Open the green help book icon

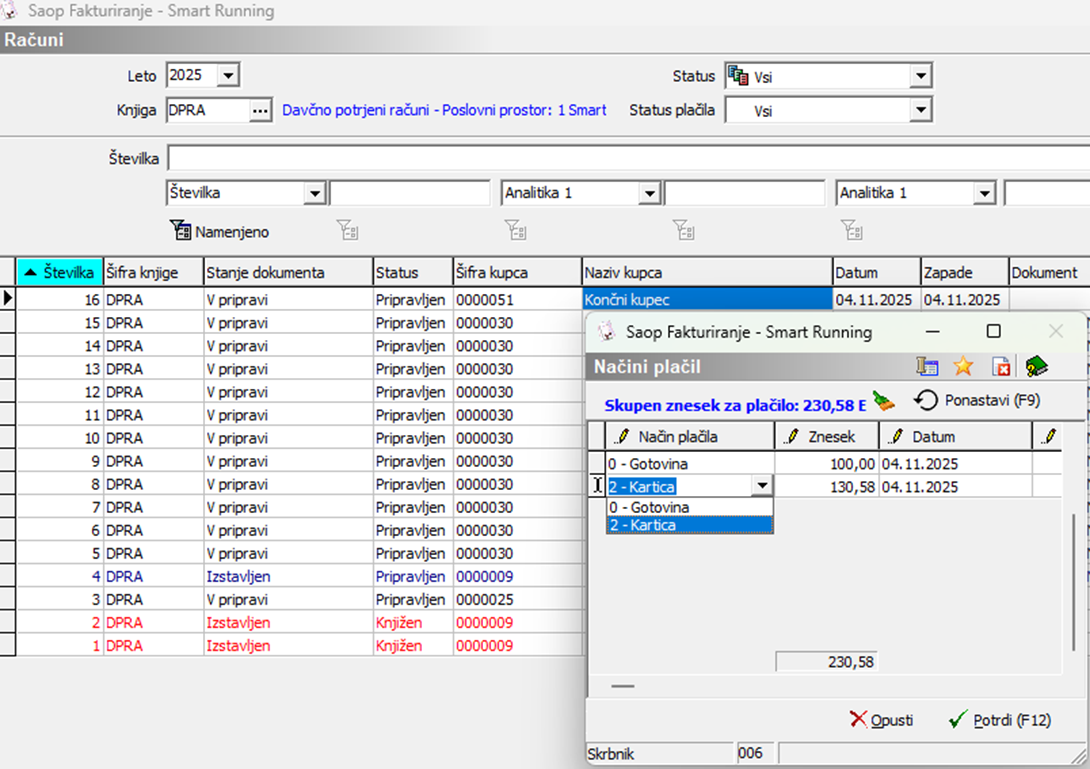click(x=1037, y=367)
